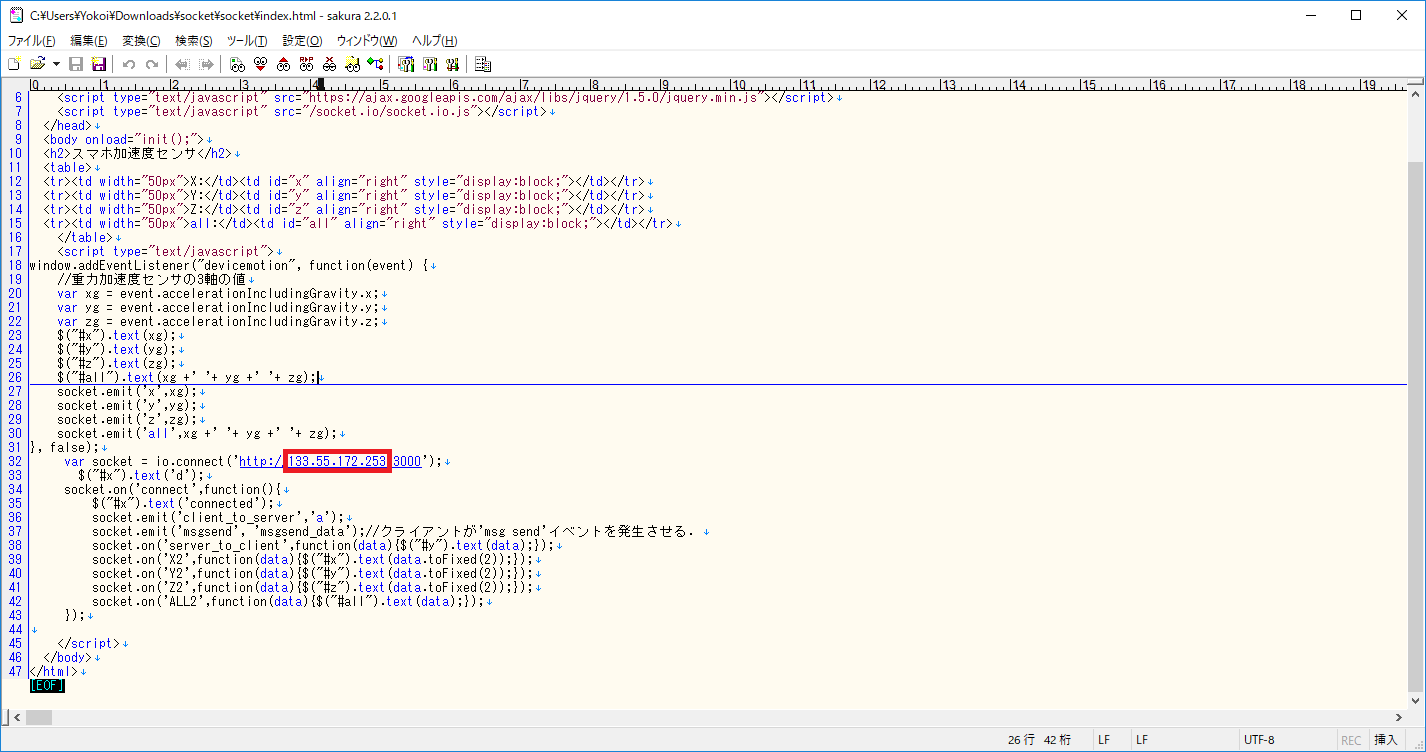Redo the undone edit
The width and height of the screenshot is (1426, 752).
coord(151,63)
